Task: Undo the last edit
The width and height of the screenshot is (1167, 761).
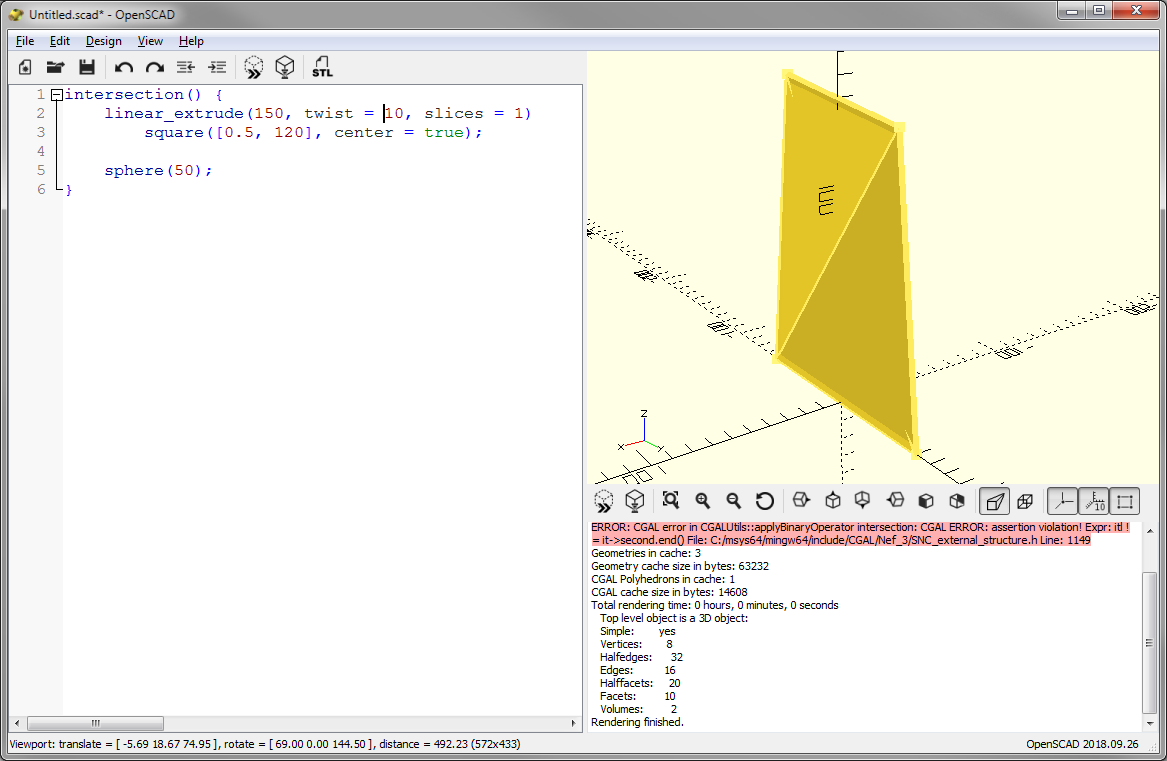Action: pos(122,66)
